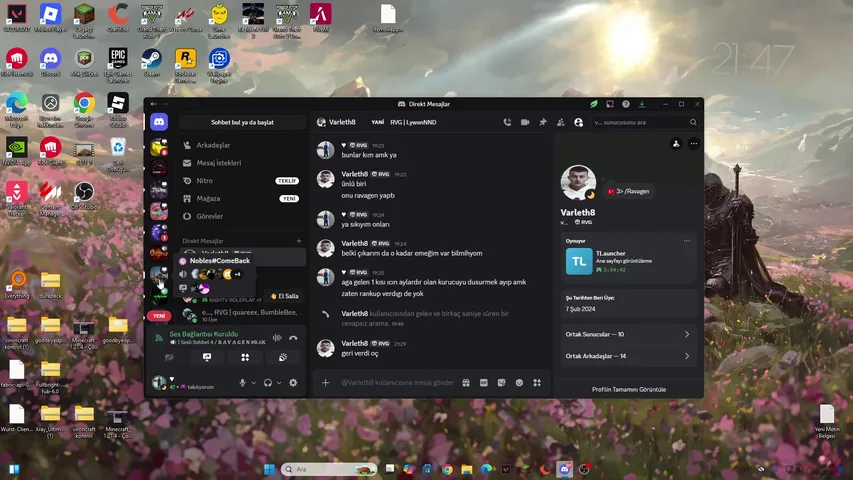Viewport: 853px width, 480px height.
Task: Click the TLauncher activity icon
Action: click(x=579, y=261)
